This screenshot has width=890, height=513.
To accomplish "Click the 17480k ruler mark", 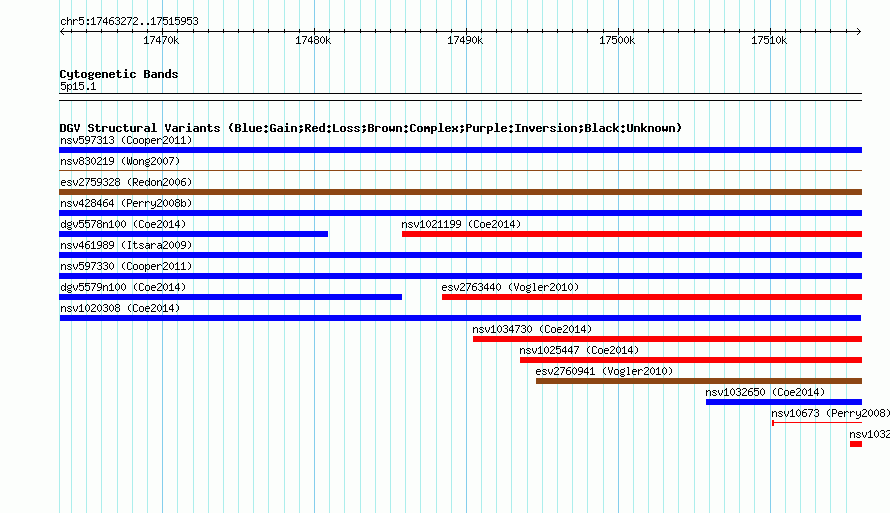I will 313,40.
